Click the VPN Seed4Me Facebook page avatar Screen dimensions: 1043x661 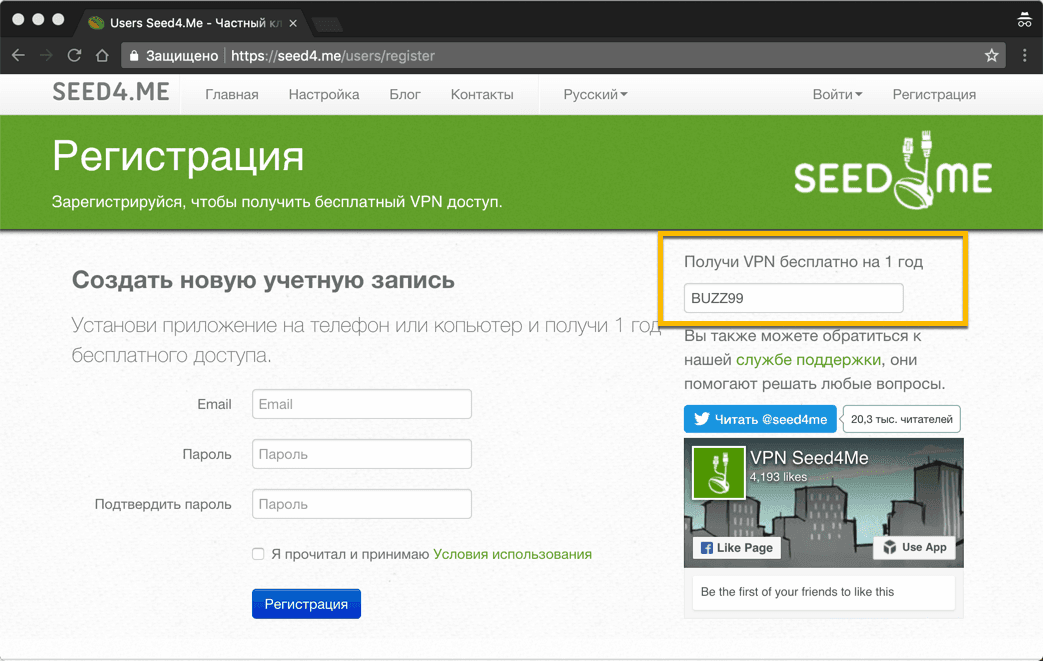click(x=718, y=473)
